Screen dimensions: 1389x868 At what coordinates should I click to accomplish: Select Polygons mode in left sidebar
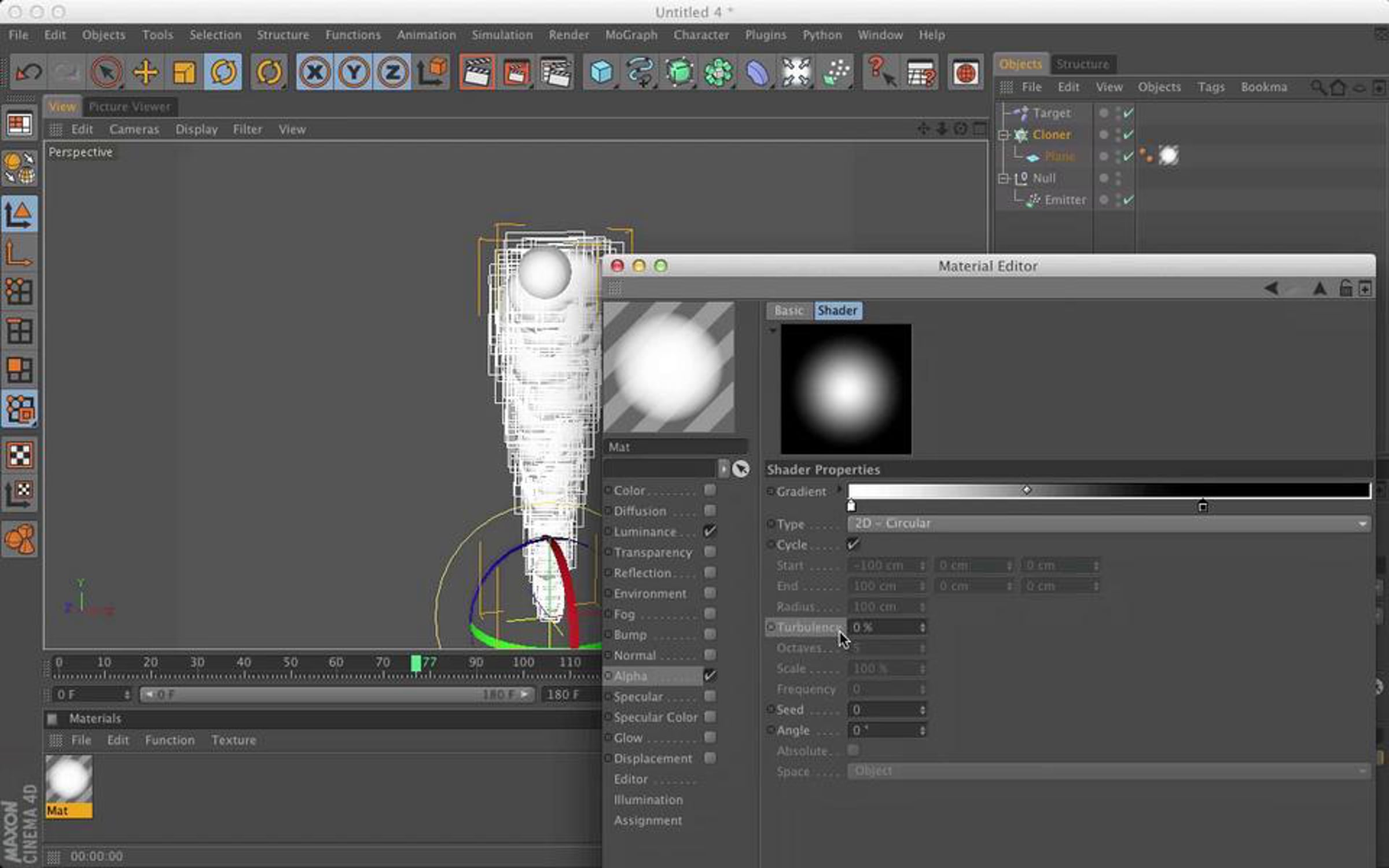[x=20, y=370]
